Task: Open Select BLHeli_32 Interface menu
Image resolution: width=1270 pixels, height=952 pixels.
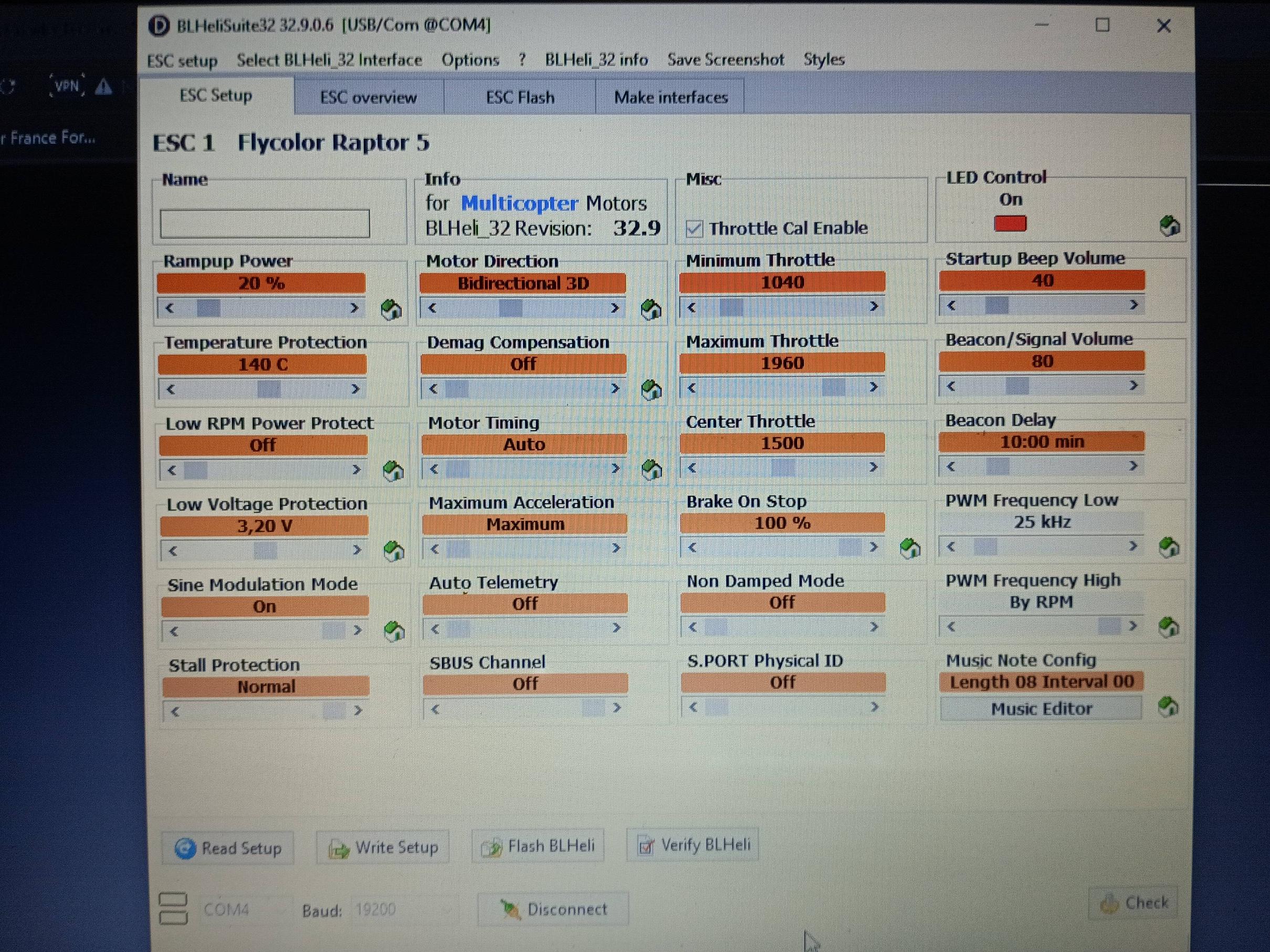Action: click(329, 60)
